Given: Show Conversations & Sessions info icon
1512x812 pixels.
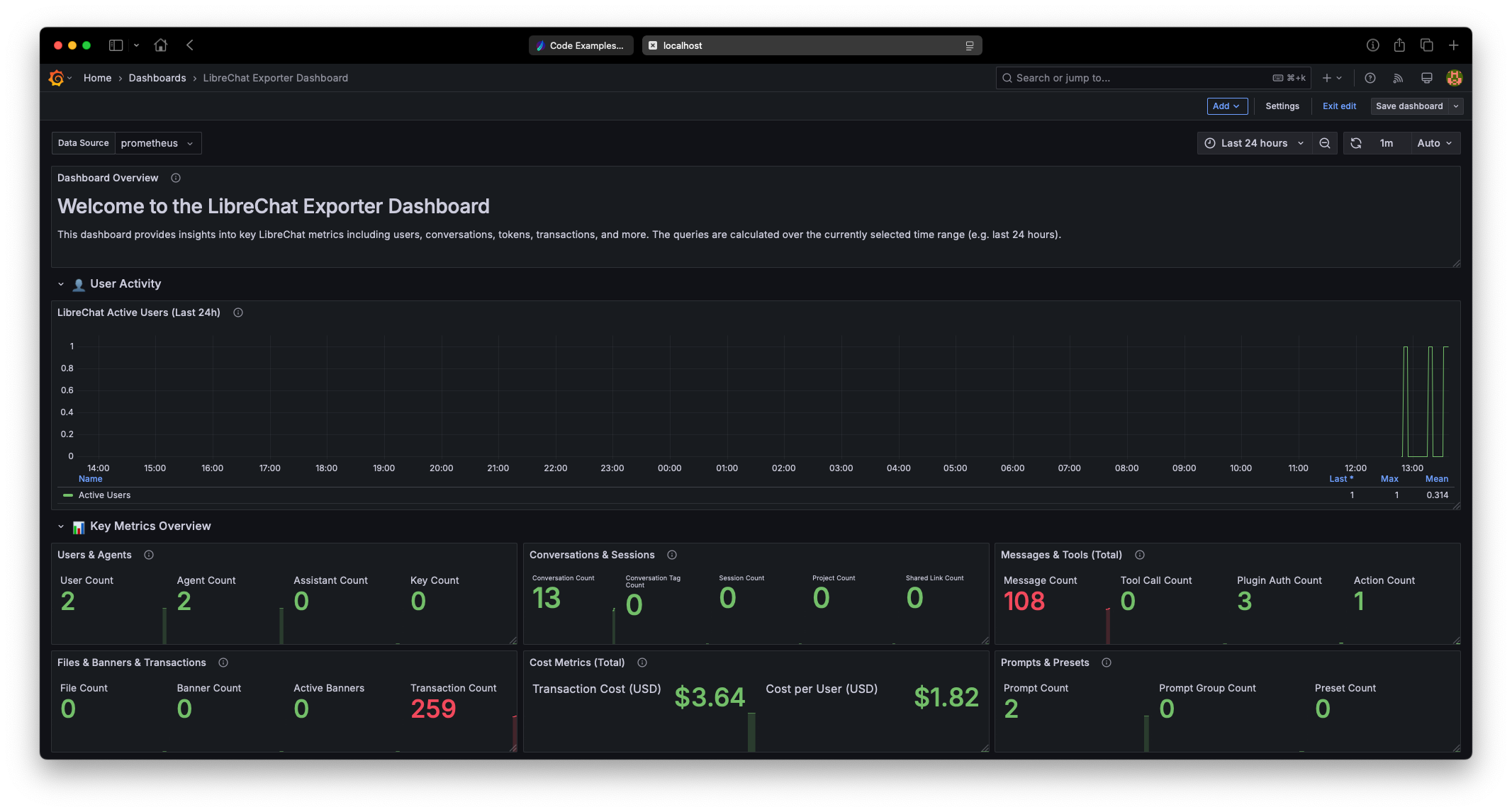Looking at the screenshot, I should (x=672, y=555).
